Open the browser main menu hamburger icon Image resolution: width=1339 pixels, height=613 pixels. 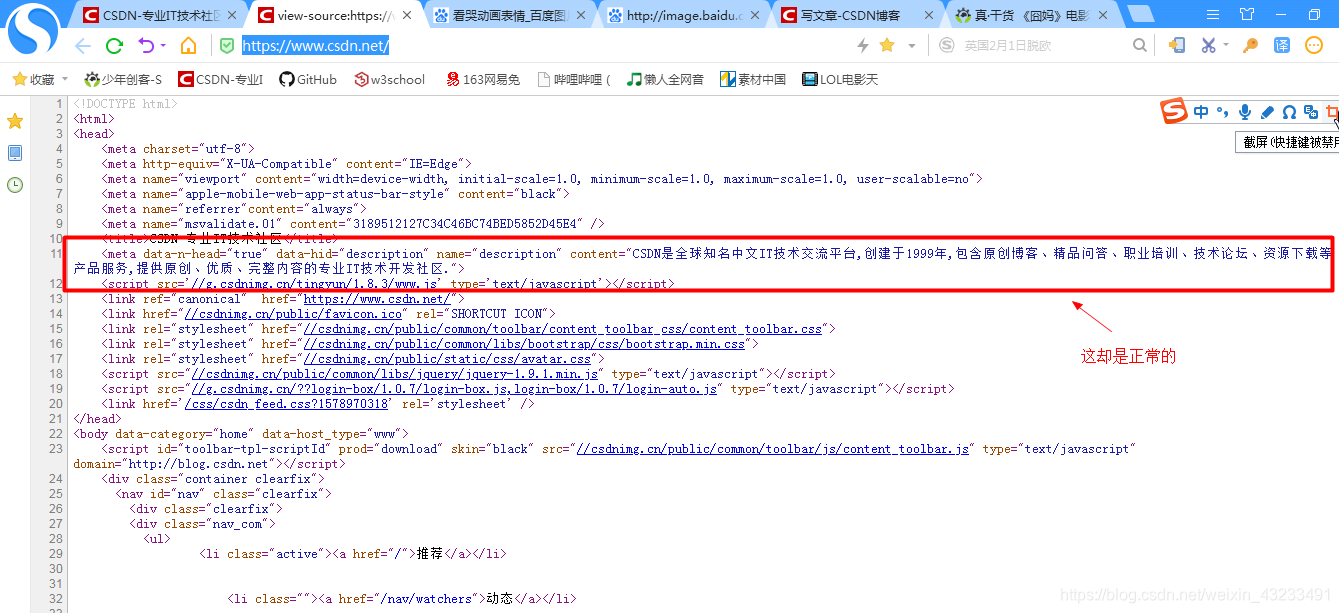[x=1211, y=14]
